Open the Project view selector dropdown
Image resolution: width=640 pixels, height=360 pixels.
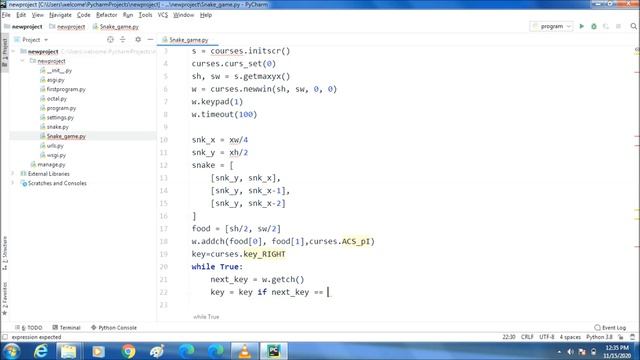[x=31, y=40]
